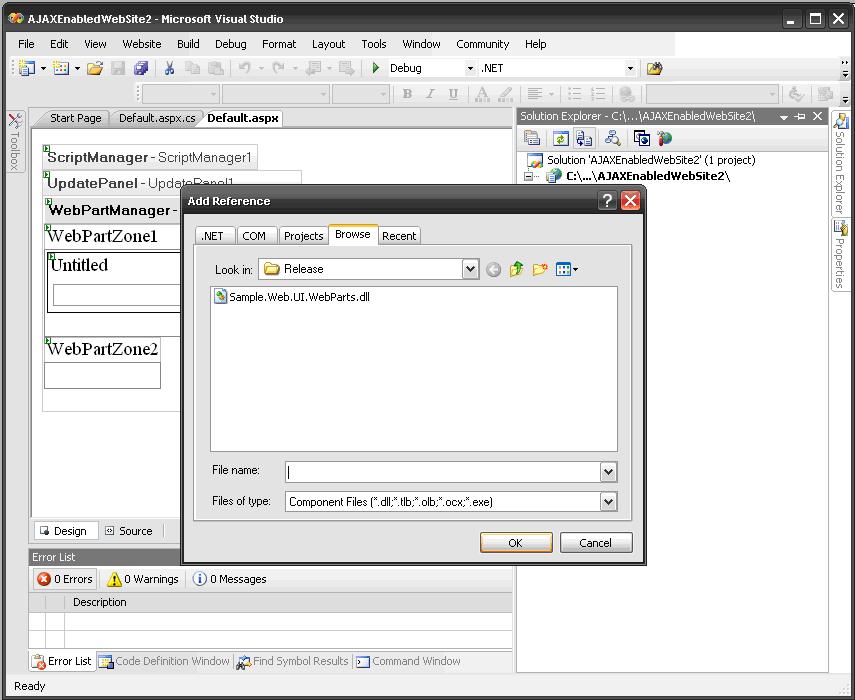Click the New Project toolbar icon
Viewport: 855px width, 700px height.
26,68
